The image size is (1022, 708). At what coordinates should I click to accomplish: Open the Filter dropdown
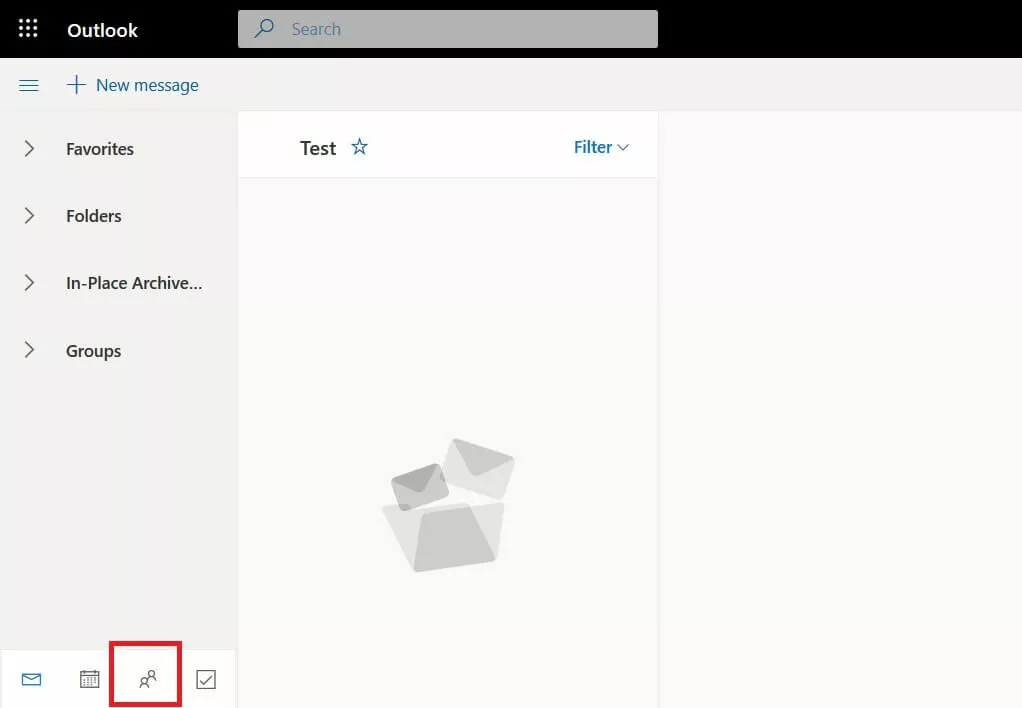(600, 147)
